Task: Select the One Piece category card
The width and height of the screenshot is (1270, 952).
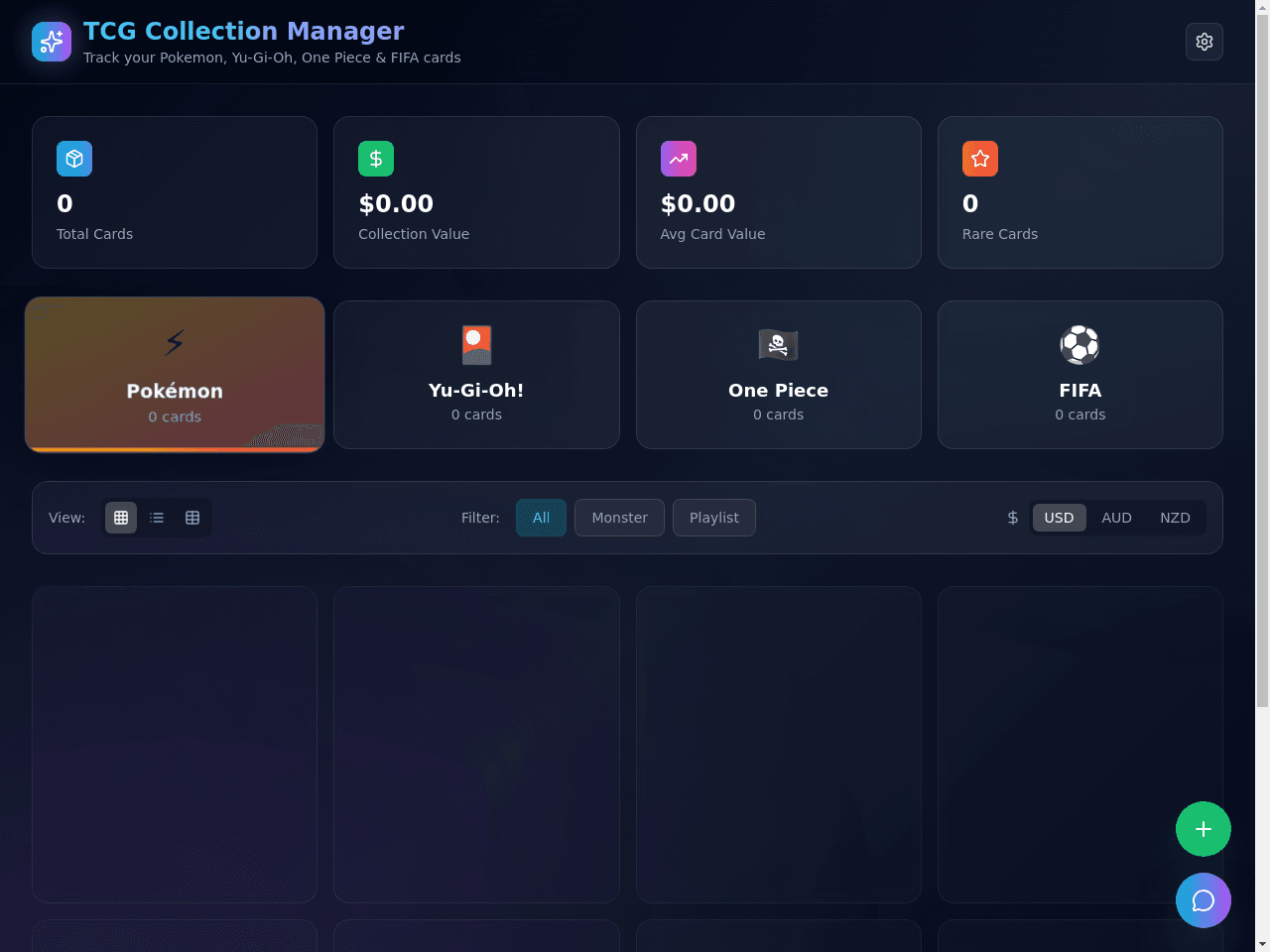Action: (x=779, y=375)
